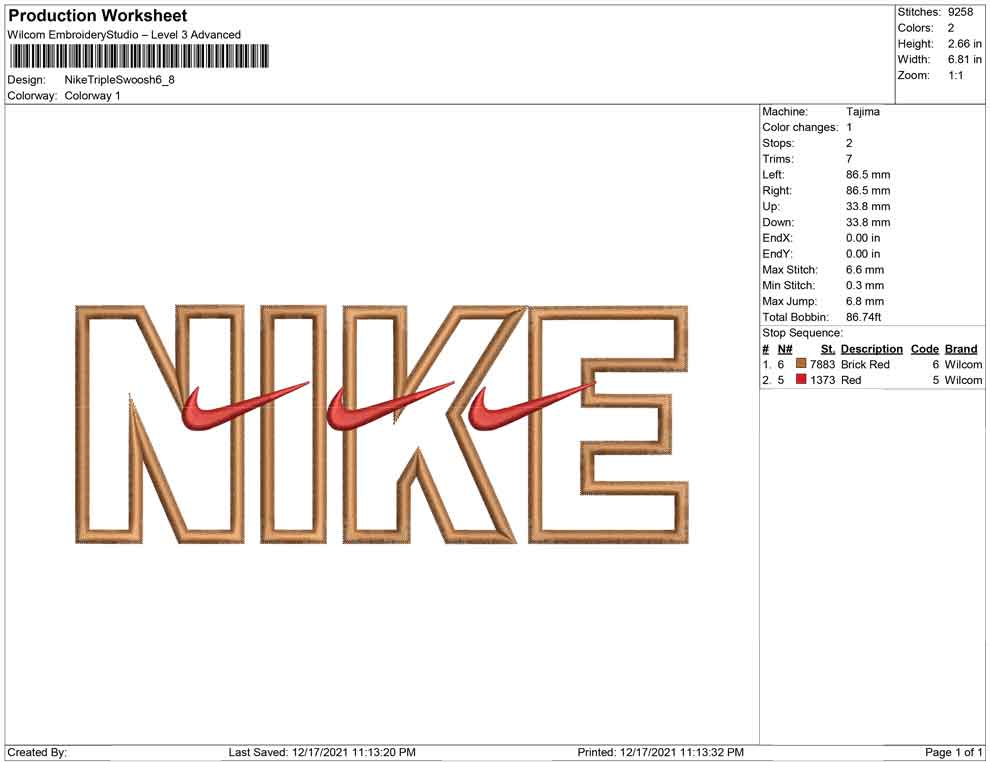This screenshot has height=762, width=990.
Task: Click the Code column header
Action: tap(924, 349)
